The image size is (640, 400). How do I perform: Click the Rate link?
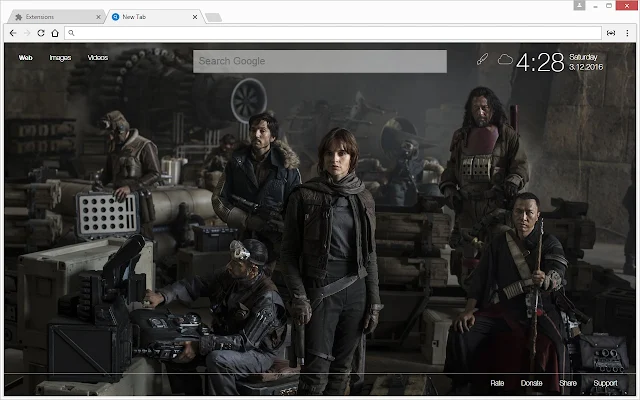click(x=497, y=383)
